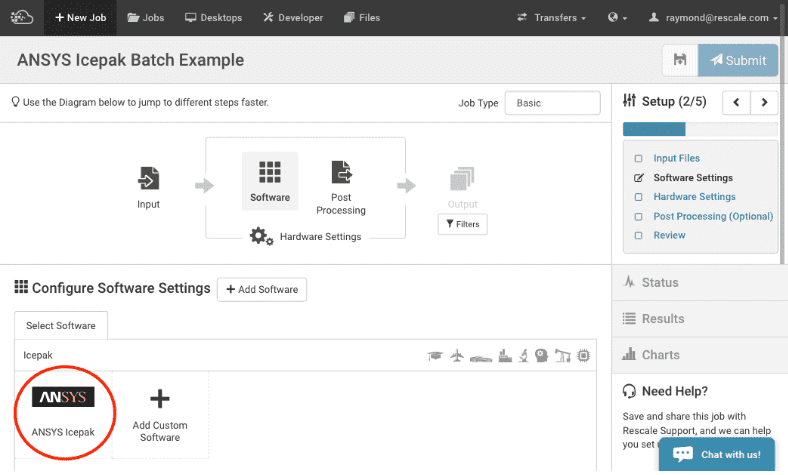The width and height of the screenshot is (788, 475).
Task: Filter by aerospace airplane icon
Action: pyautogui.click(x=457, y=356)
